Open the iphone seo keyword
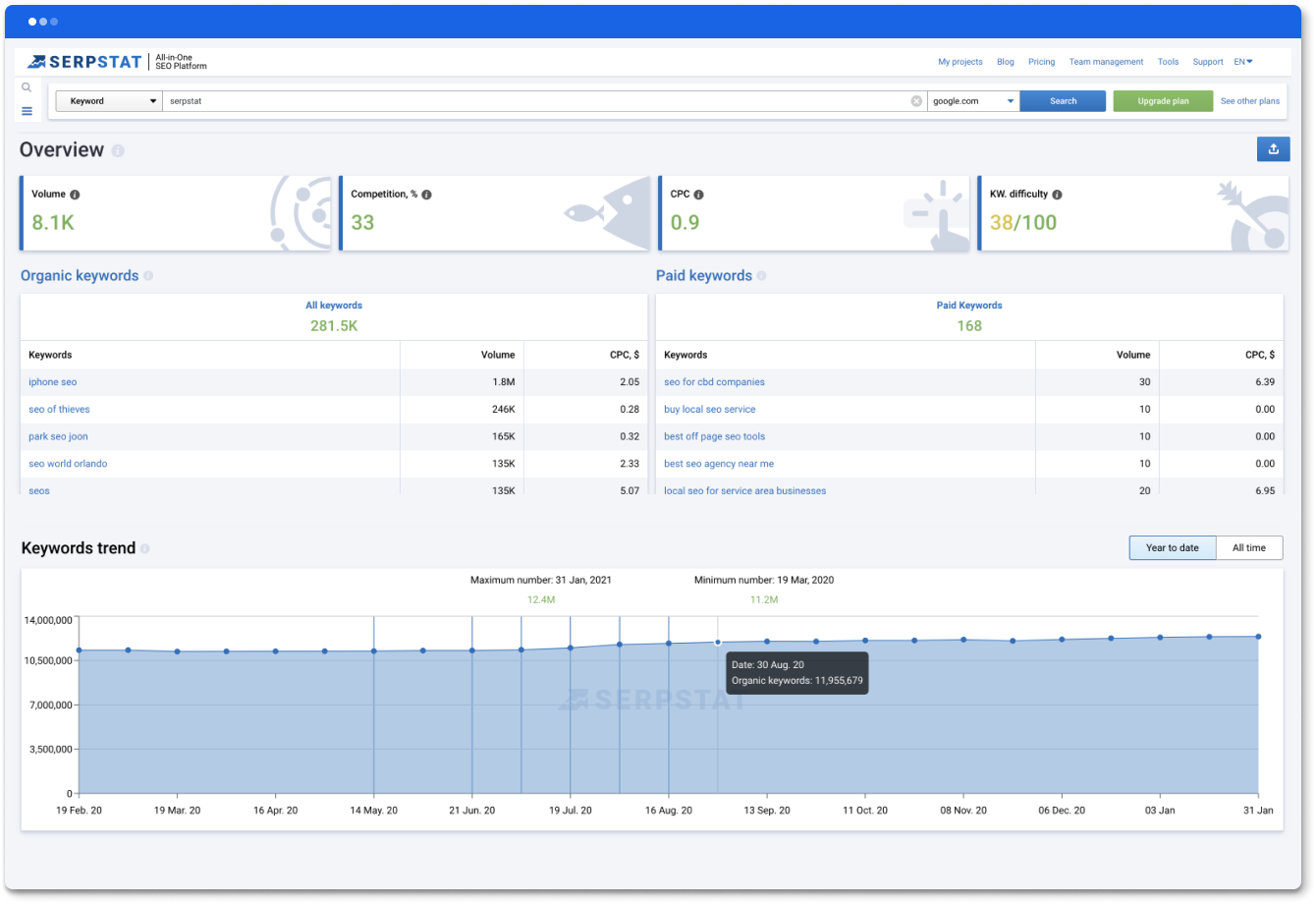1316x904 pixels. [x=52, y=382]
